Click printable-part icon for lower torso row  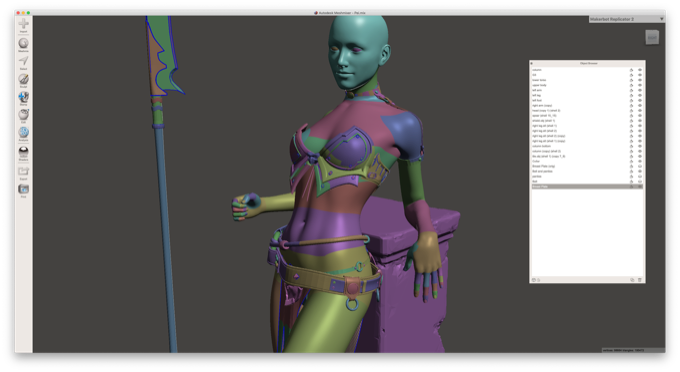point(631,80)
